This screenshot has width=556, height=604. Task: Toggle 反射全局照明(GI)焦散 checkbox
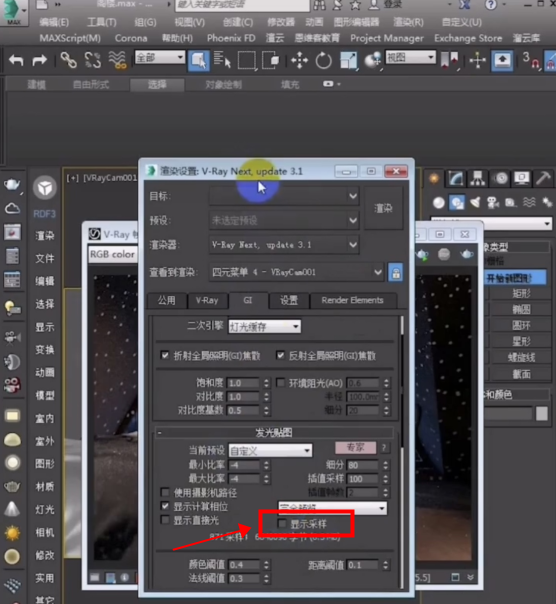(x=281, y=355)
